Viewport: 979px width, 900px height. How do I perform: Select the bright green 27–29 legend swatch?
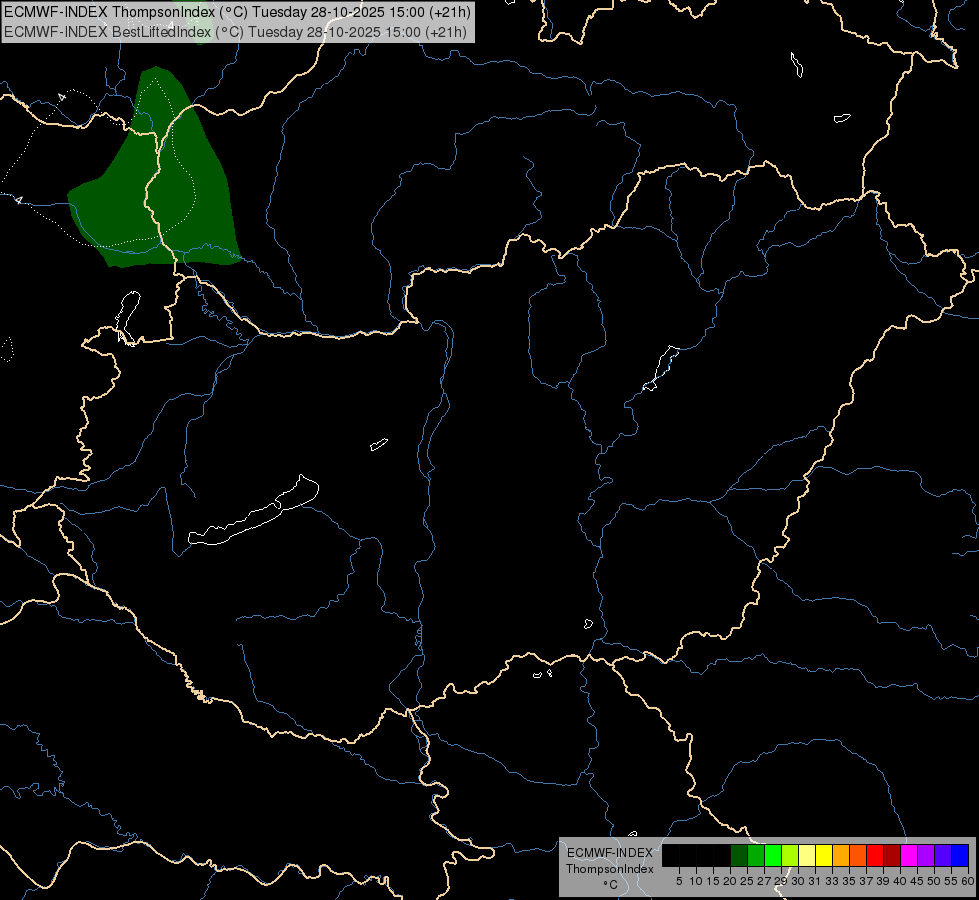tap(773, 855)
